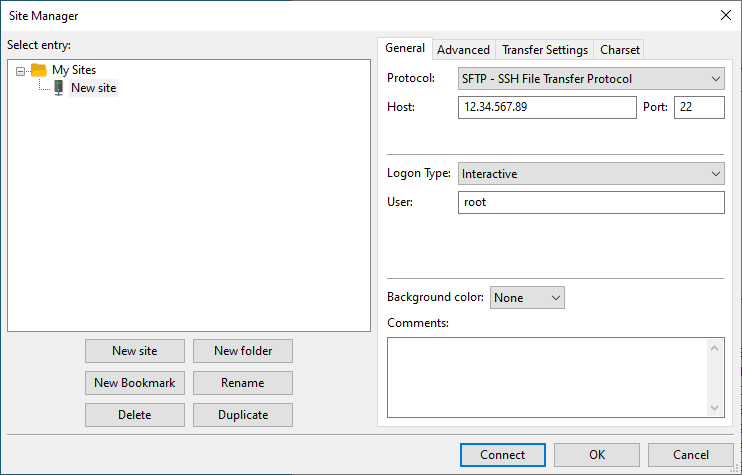Screen dimensions: 742x475
Task: Open the Background color dropdown
Action: [527, 298]
